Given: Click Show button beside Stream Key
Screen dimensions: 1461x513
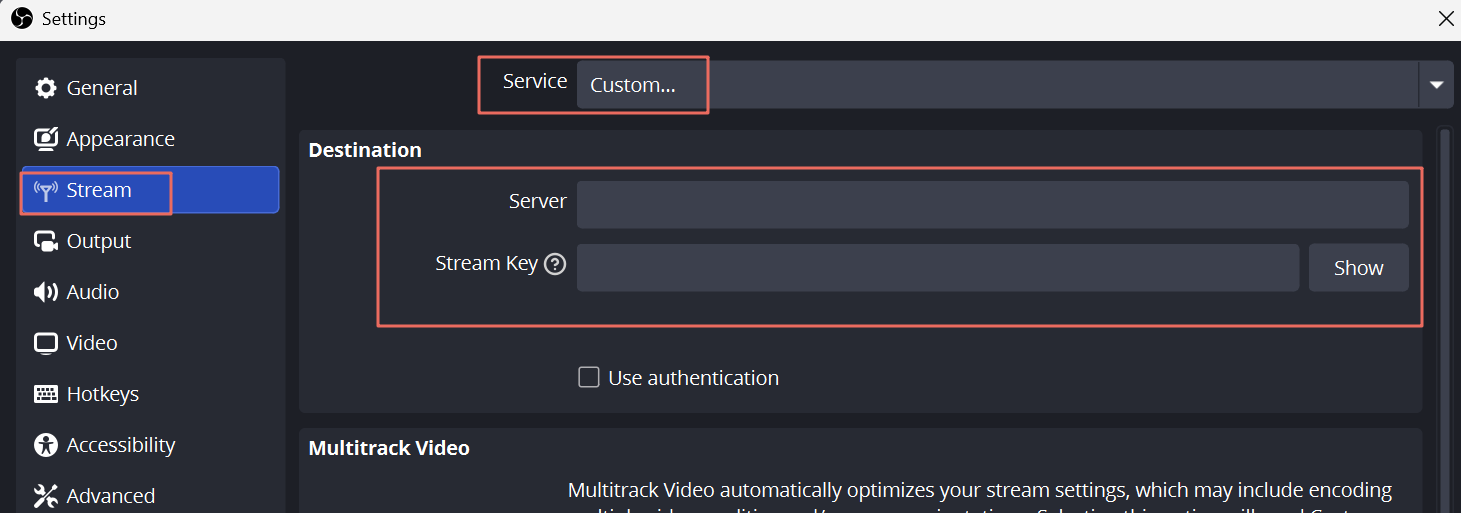Looking at the screenshot, I should click(x=1359, y=268).
